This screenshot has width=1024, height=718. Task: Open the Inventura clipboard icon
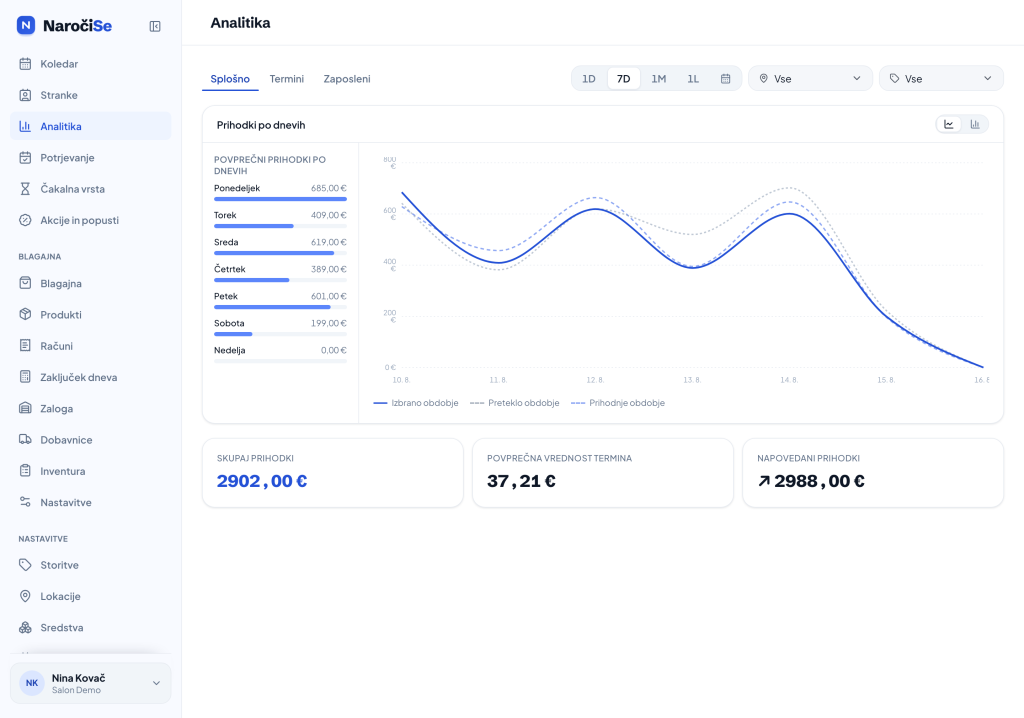pos(25,471)
